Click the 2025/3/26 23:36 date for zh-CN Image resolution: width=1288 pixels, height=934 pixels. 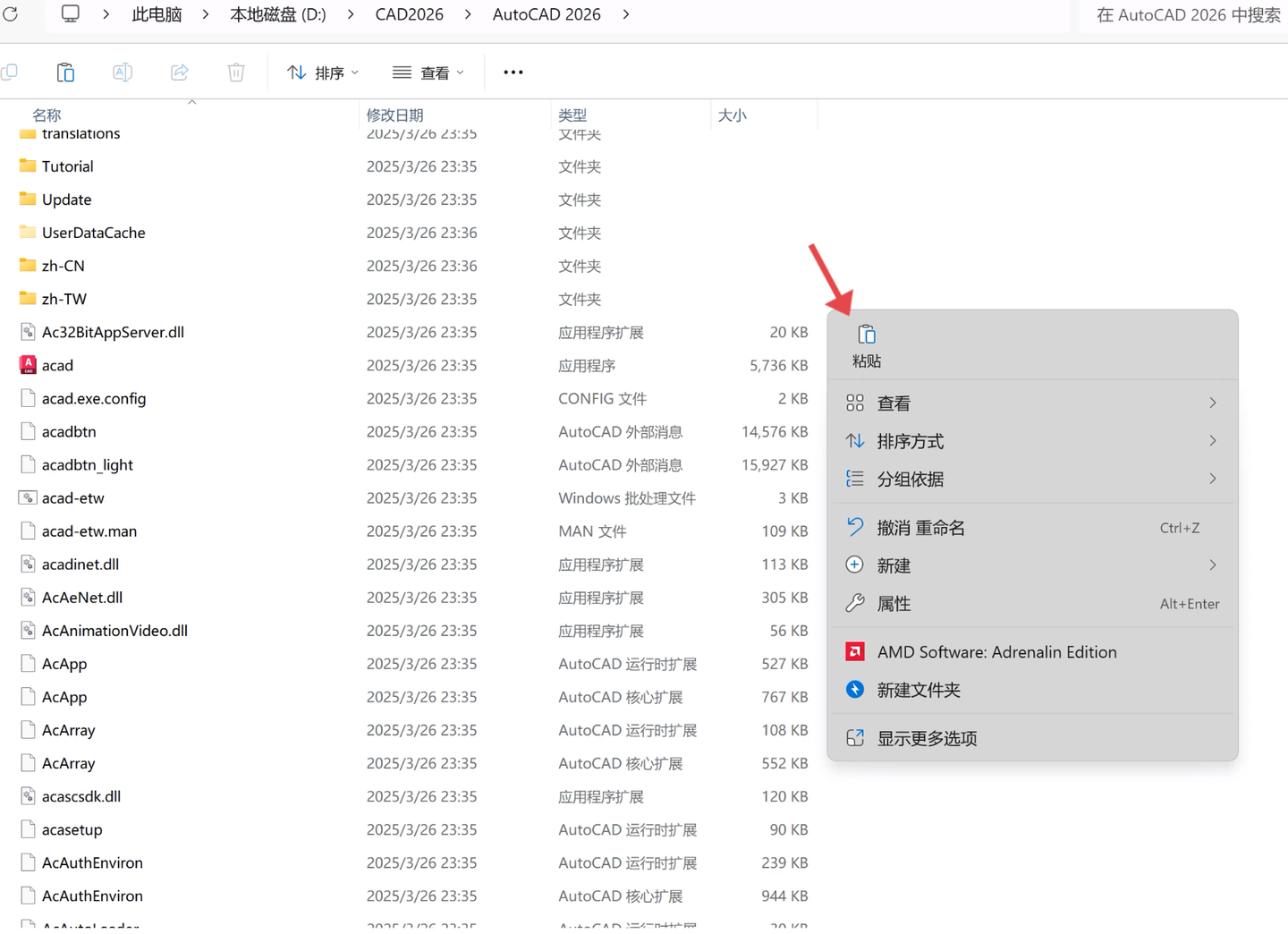(x=421, y=266)
